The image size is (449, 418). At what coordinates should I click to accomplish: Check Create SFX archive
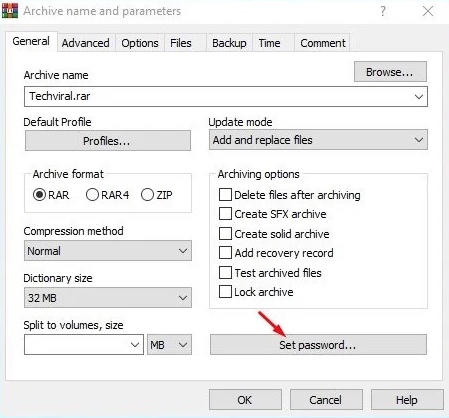[x=225, y=214]
